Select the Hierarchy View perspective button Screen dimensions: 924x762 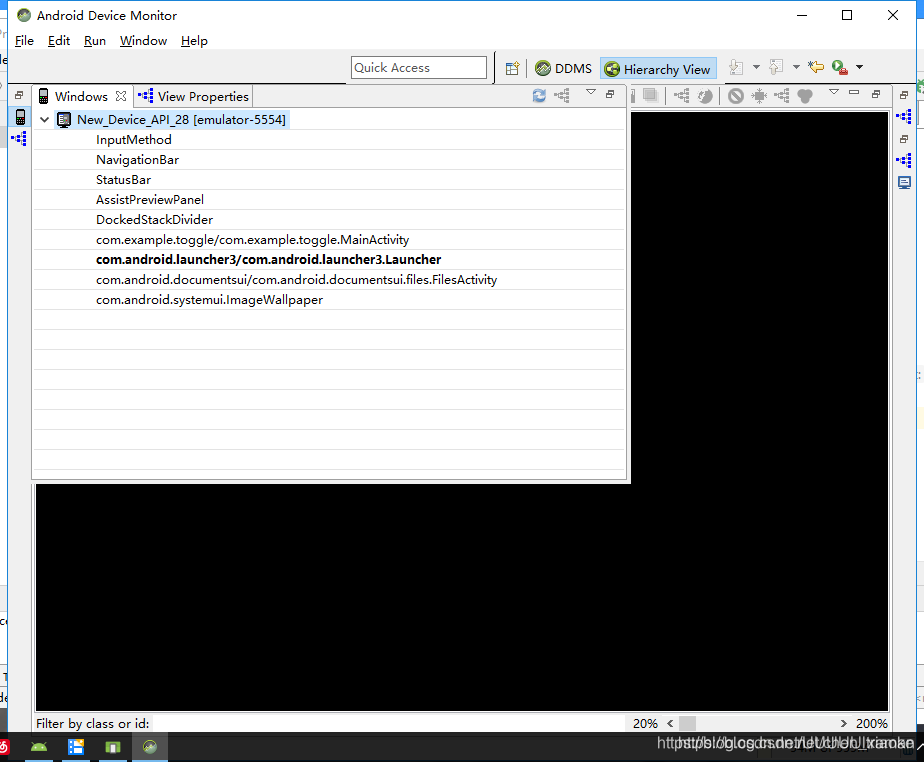[658, 69]
